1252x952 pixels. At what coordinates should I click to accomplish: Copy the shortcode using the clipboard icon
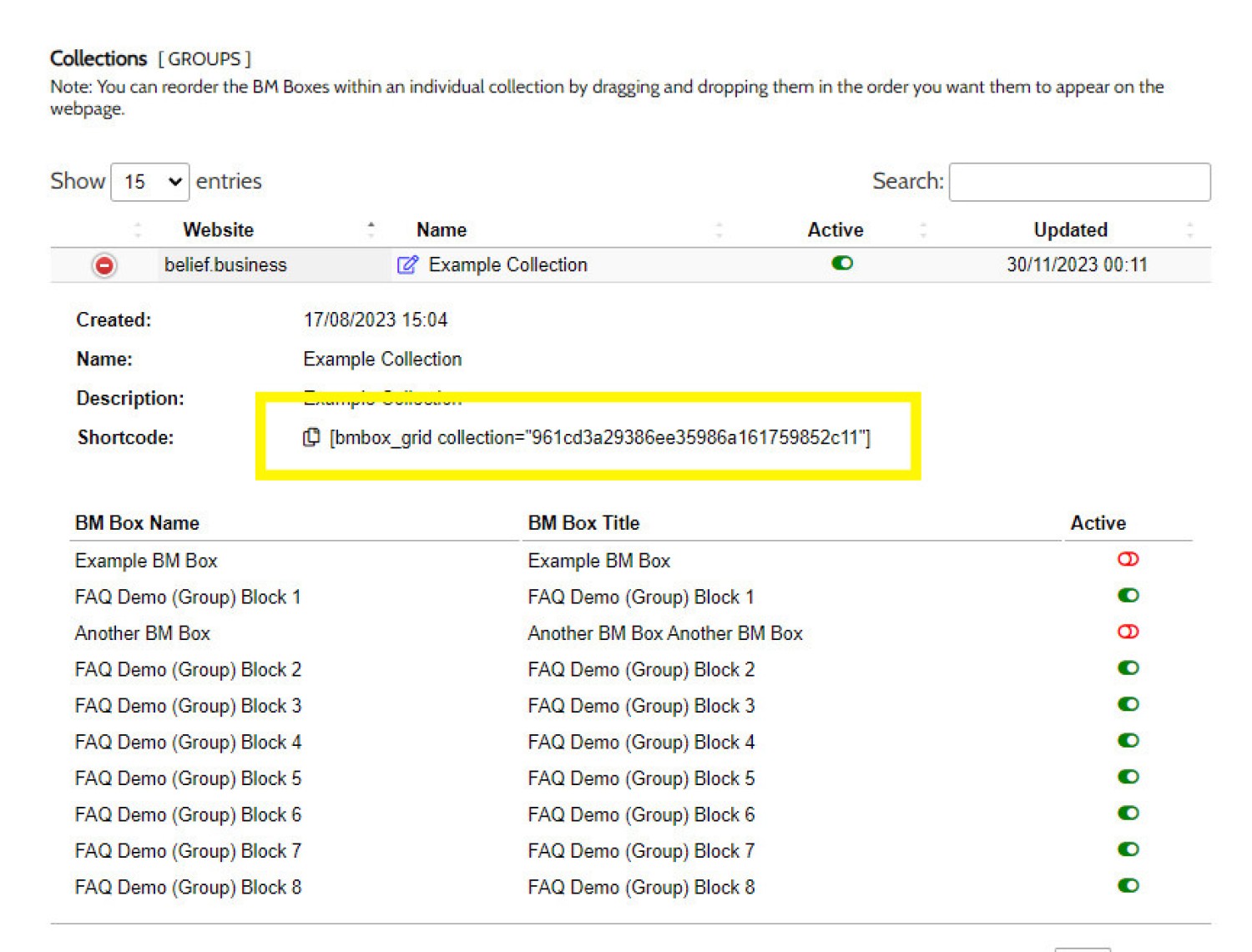pos(310,437)
